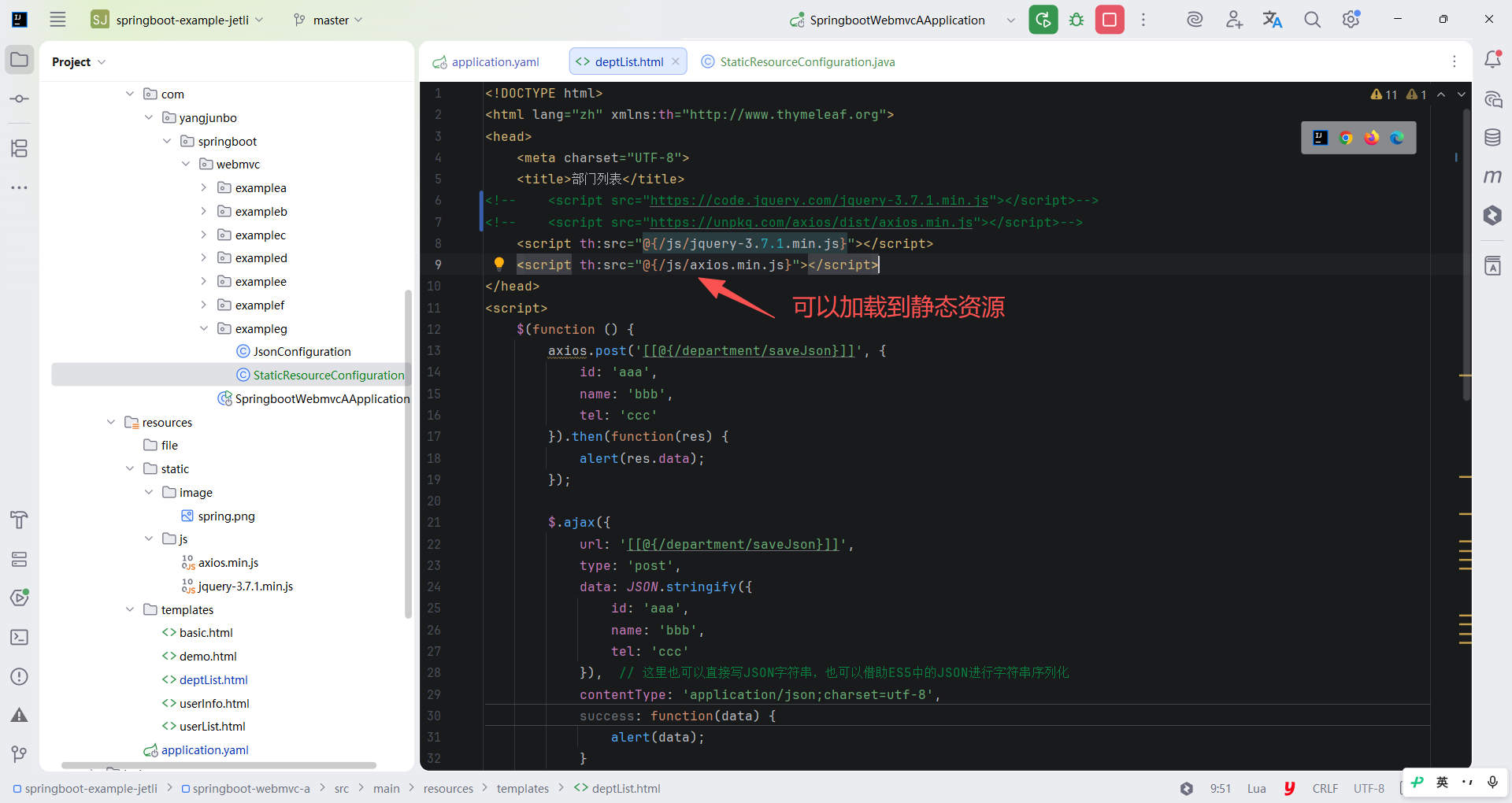The height and width of the screenshot is (803, 1512).
Task: Collapse the js folder
Action: coord(149,538)
